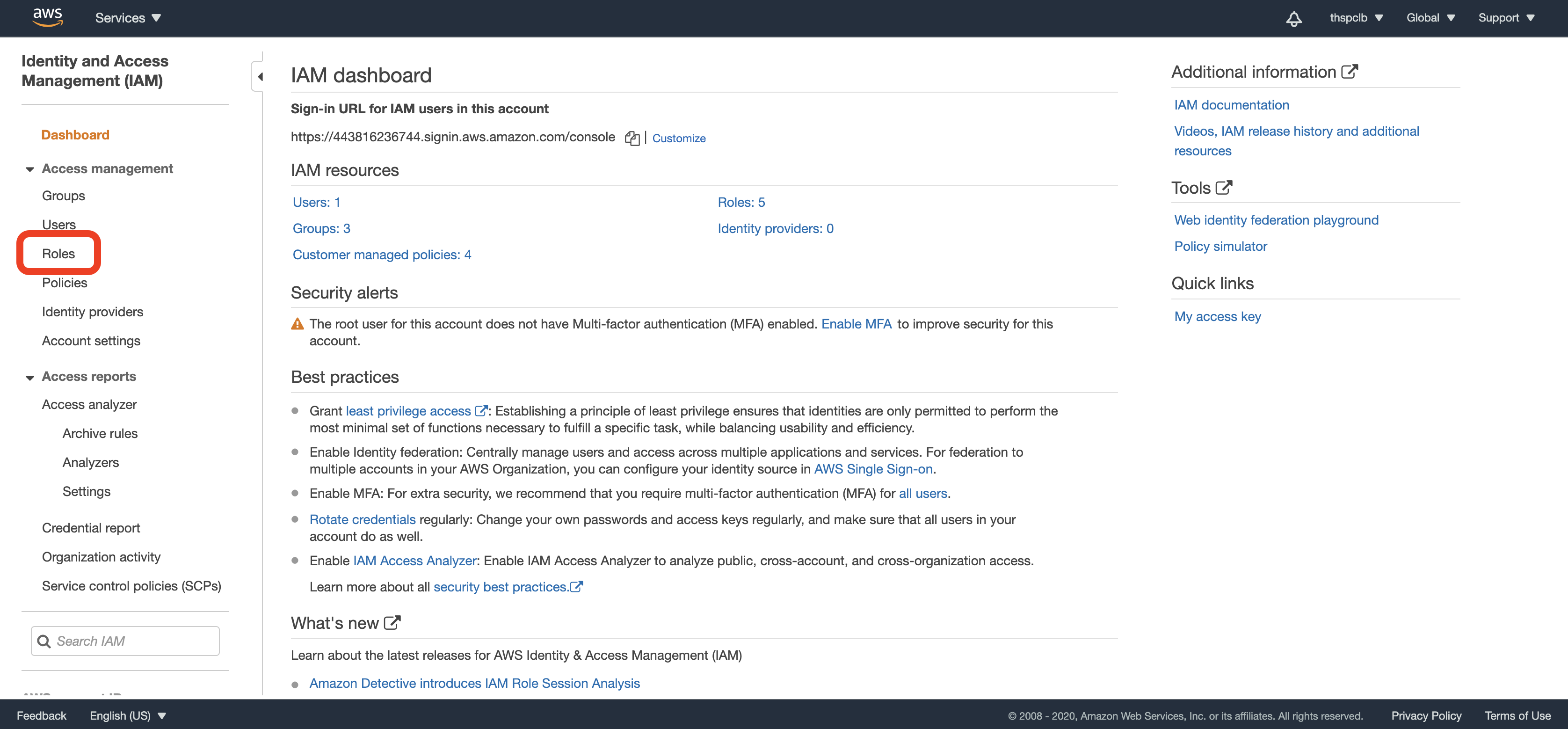This screenshot has width=1568, height=729.
Task: Open the English (US) language dropdown
Action: 128,715
